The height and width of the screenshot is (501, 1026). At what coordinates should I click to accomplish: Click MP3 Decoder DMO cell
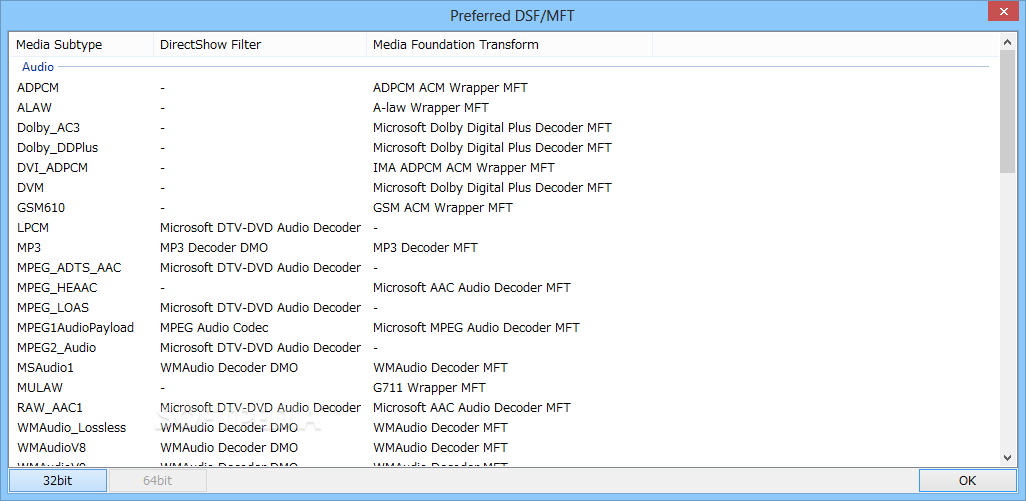pyautogui.click(x=214, y=247)
